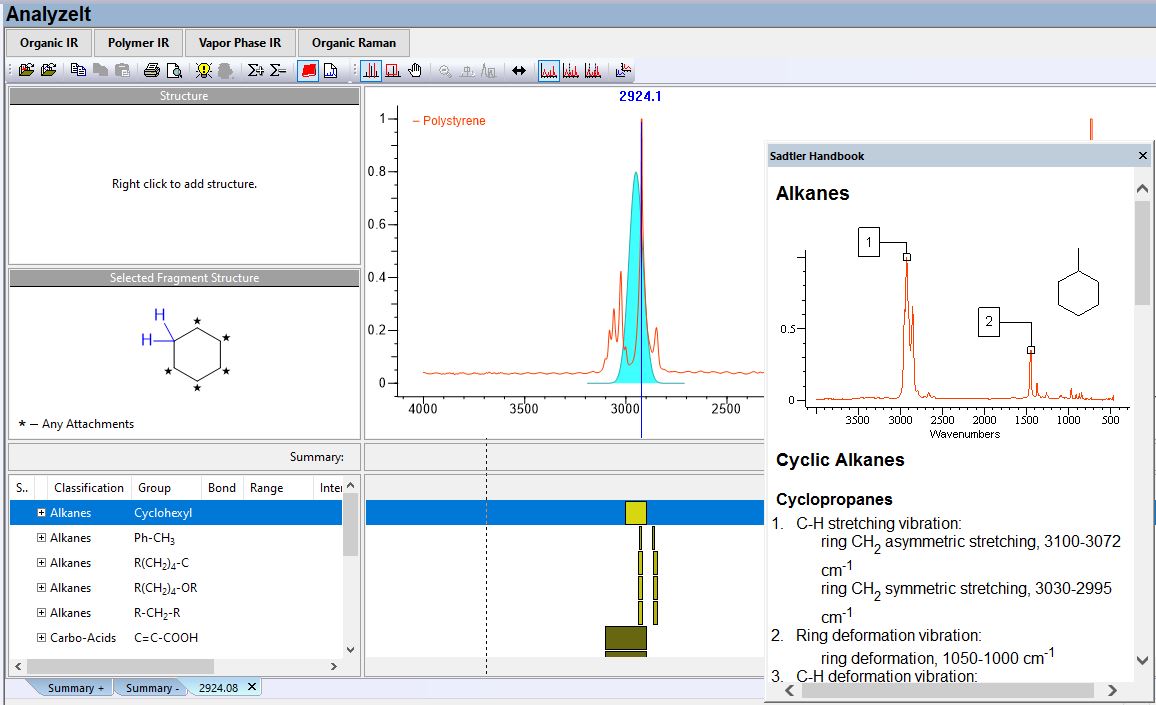1156x705 pixels.
Task: Expand the Cyclohexyl Alkanes row
Action: (41, 513)
